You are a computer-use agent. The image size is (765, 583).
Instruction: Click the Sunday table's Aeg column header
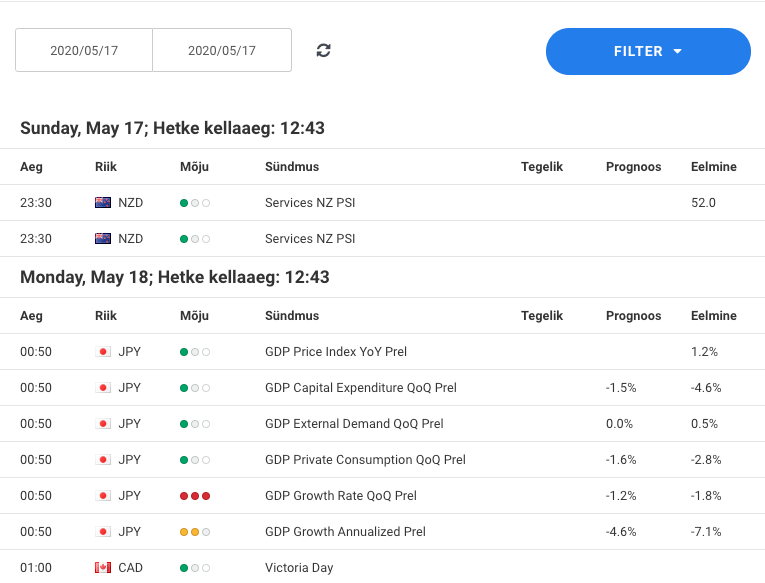(x=31, y=167)
